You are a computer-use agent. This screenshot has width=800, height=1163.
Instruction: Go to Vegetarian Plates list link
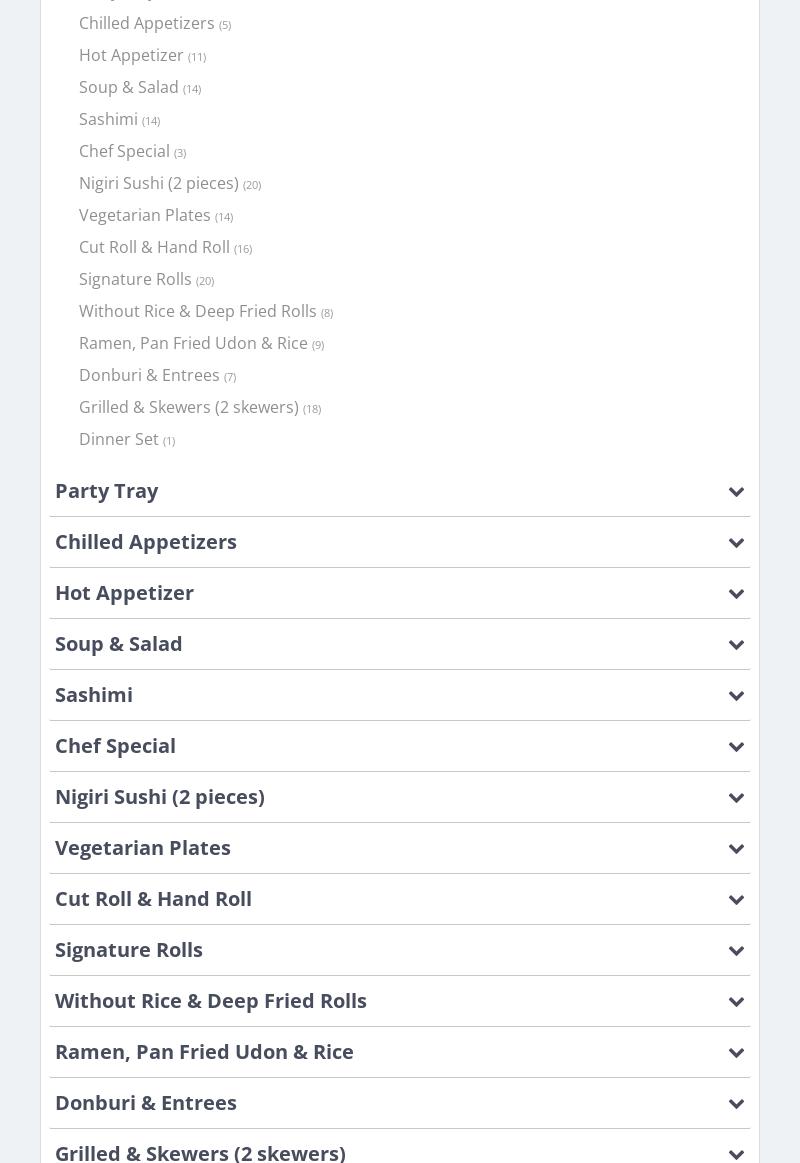(145, 215)
